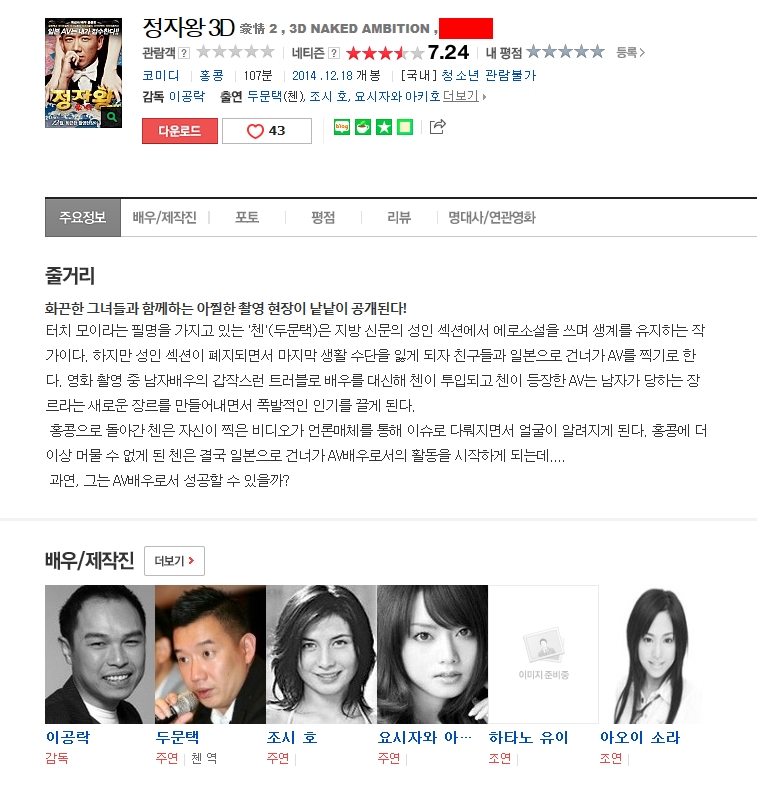Viewport: 757px width, 786px height.
Task: Toggle the heart like button showing 43
Action: tap(267, 131)
